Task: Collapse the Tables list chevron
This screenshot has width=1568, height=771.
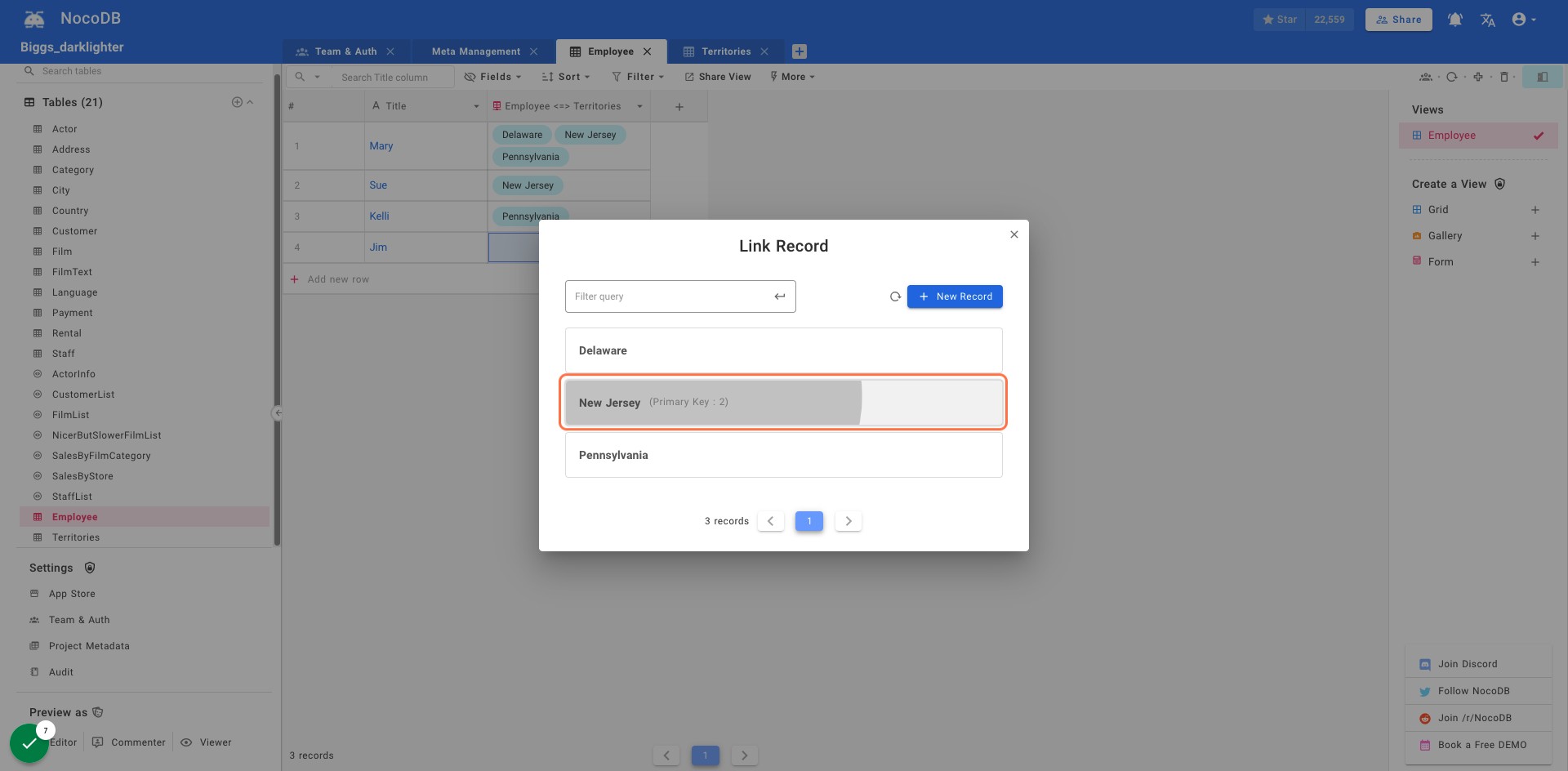Action: 250,102
